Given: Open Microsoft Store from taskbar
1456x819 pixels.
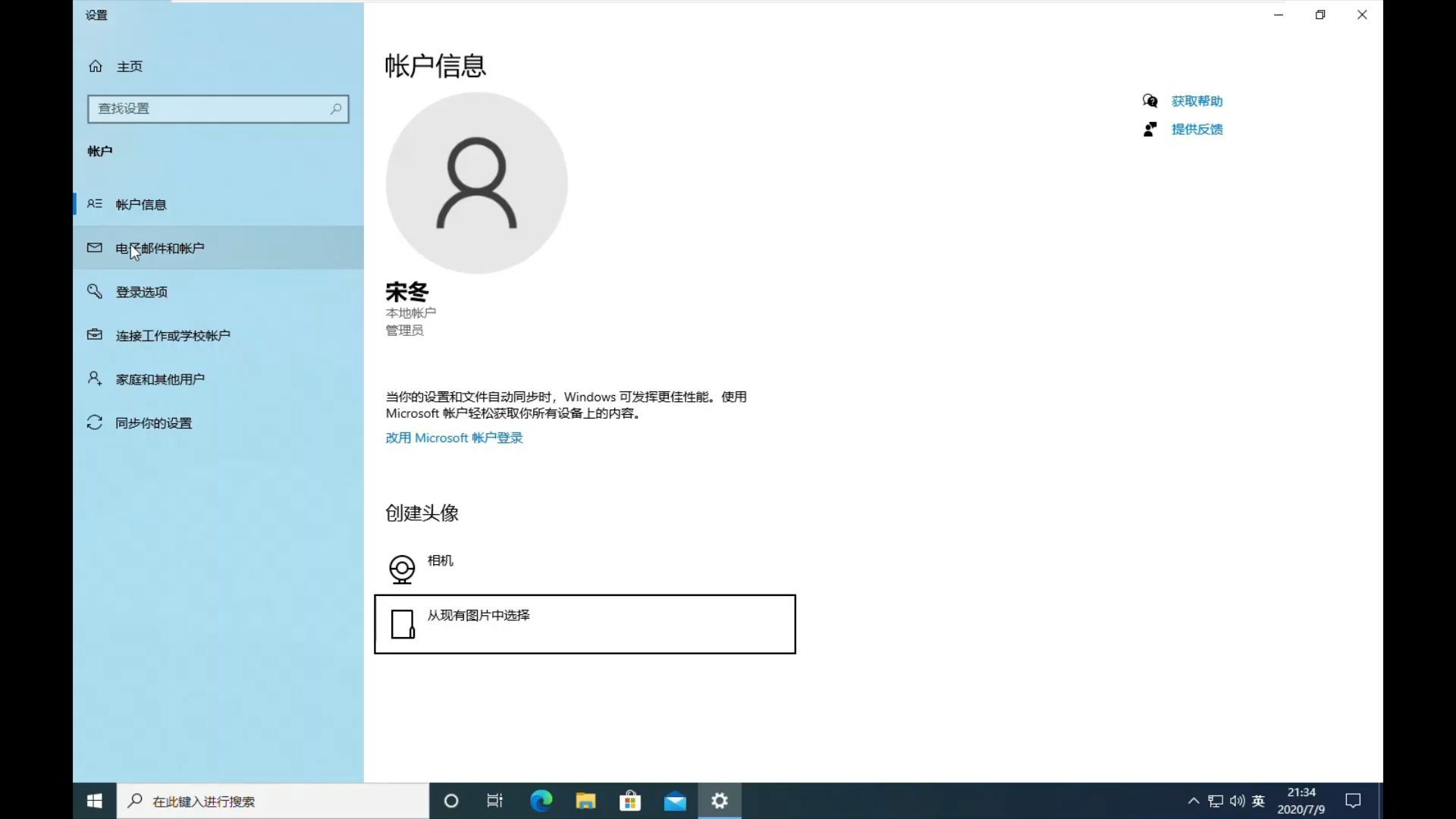Looking at the screenshot, I should (630, 801).
